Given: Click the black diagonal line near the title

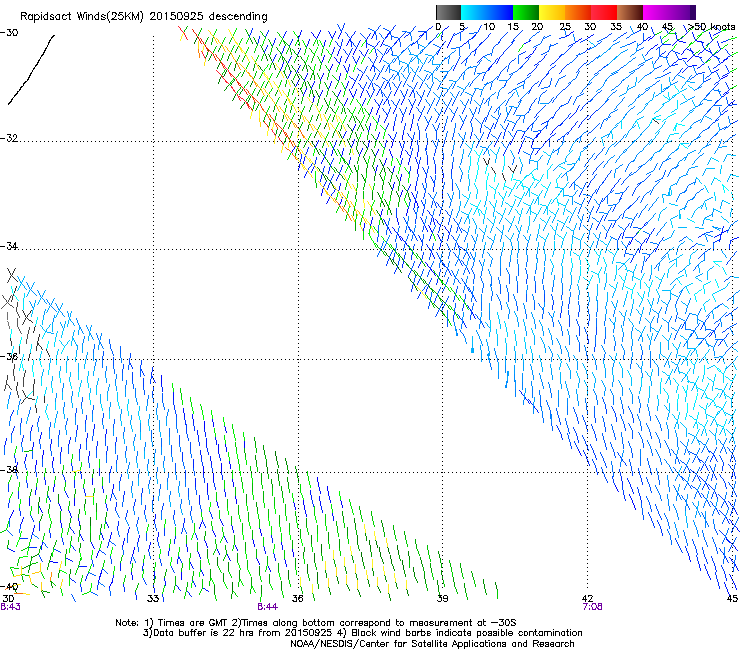Looking at the screenshot, I should point(31,69).
